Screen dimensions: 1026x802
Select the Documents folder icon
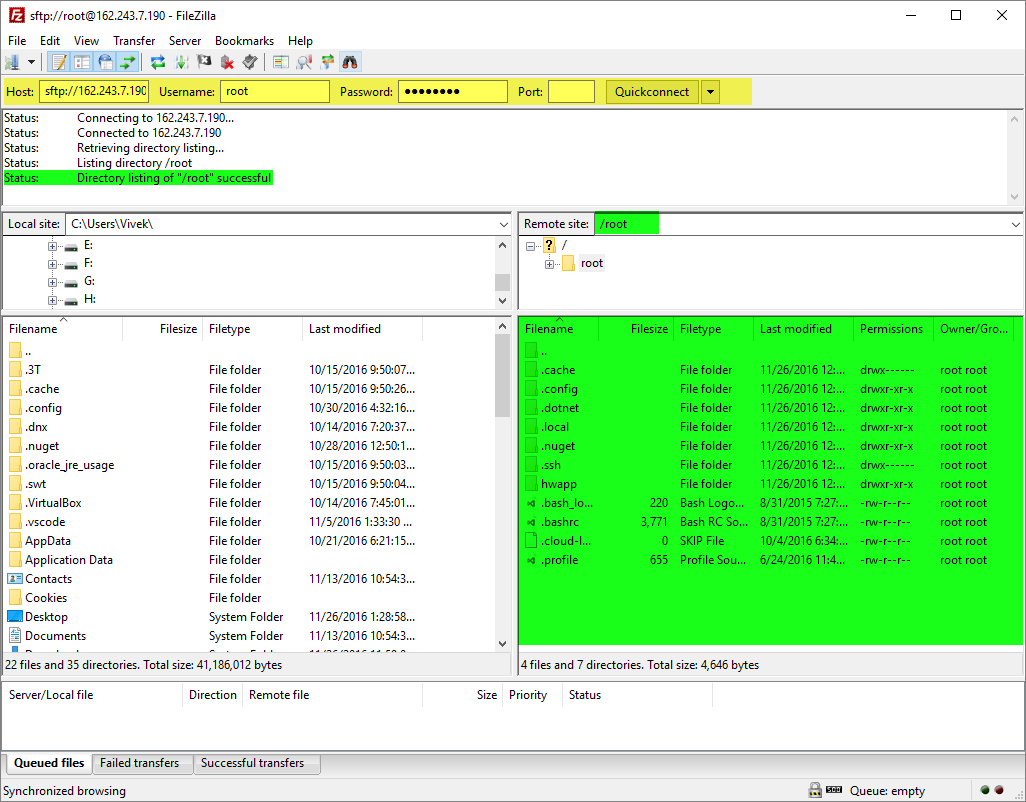click(14, 636)
